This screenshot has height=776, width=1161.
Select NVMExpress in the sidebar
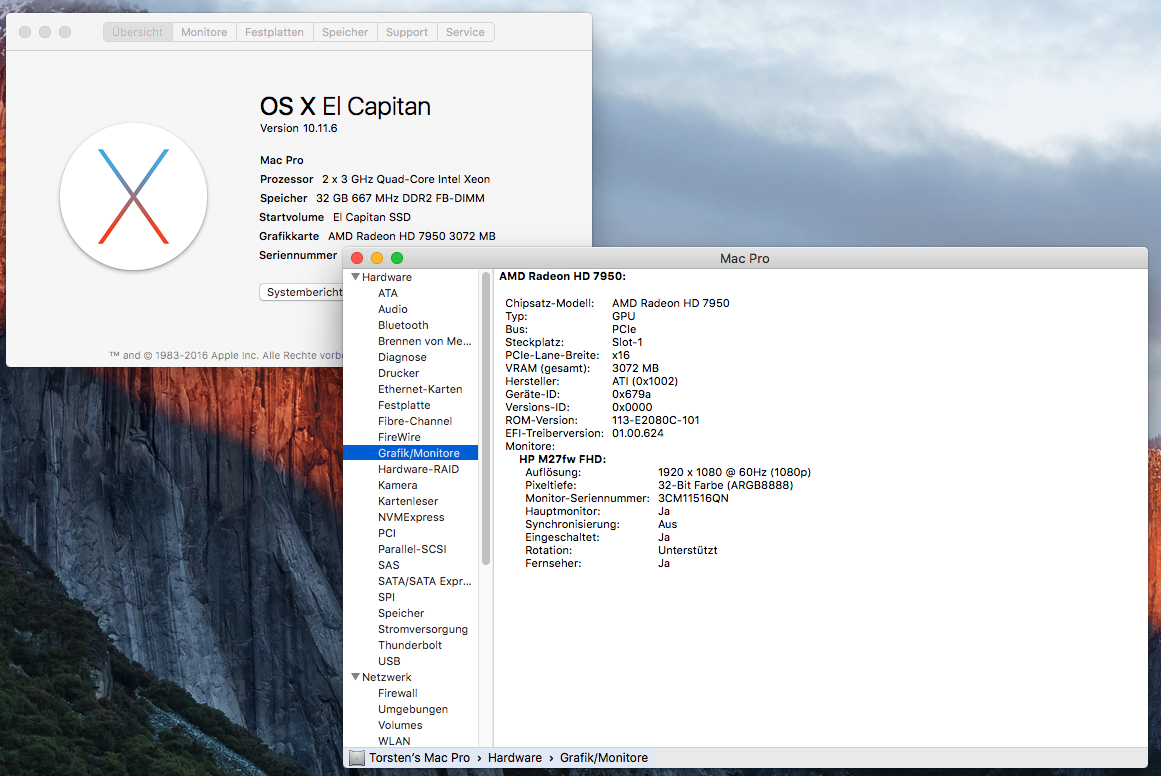[x=411, y=517]
